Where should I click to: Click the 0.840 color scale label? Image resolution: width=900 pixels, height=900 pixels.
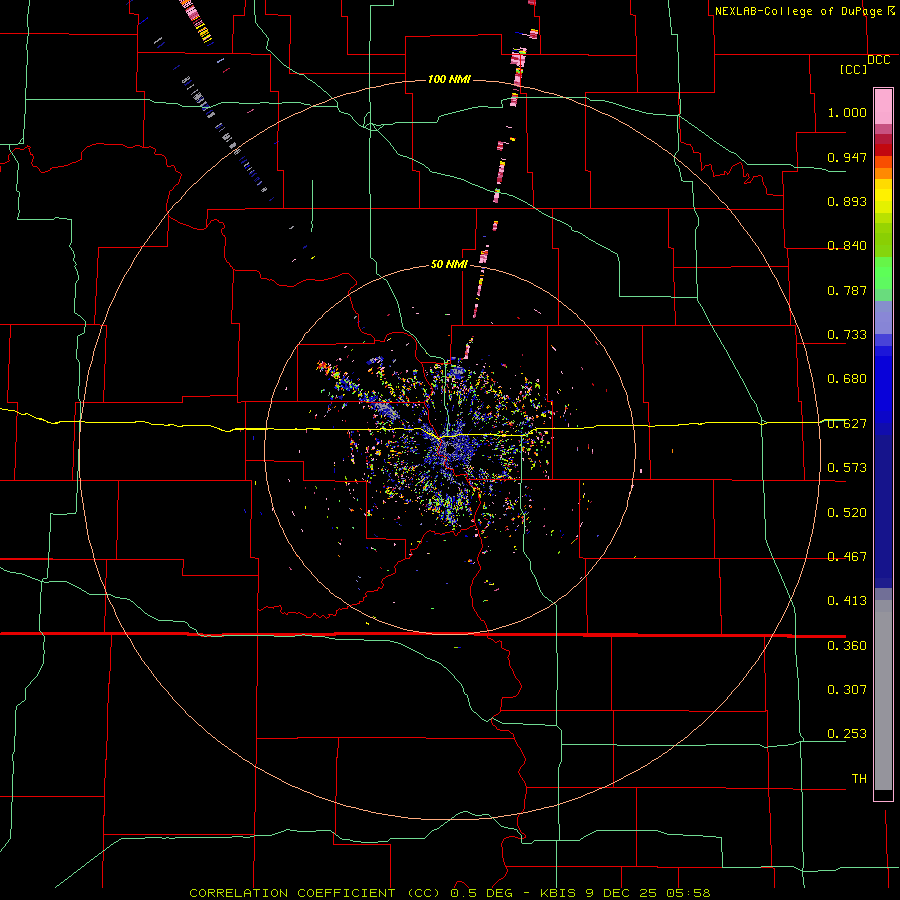click(x=847, y=246)
